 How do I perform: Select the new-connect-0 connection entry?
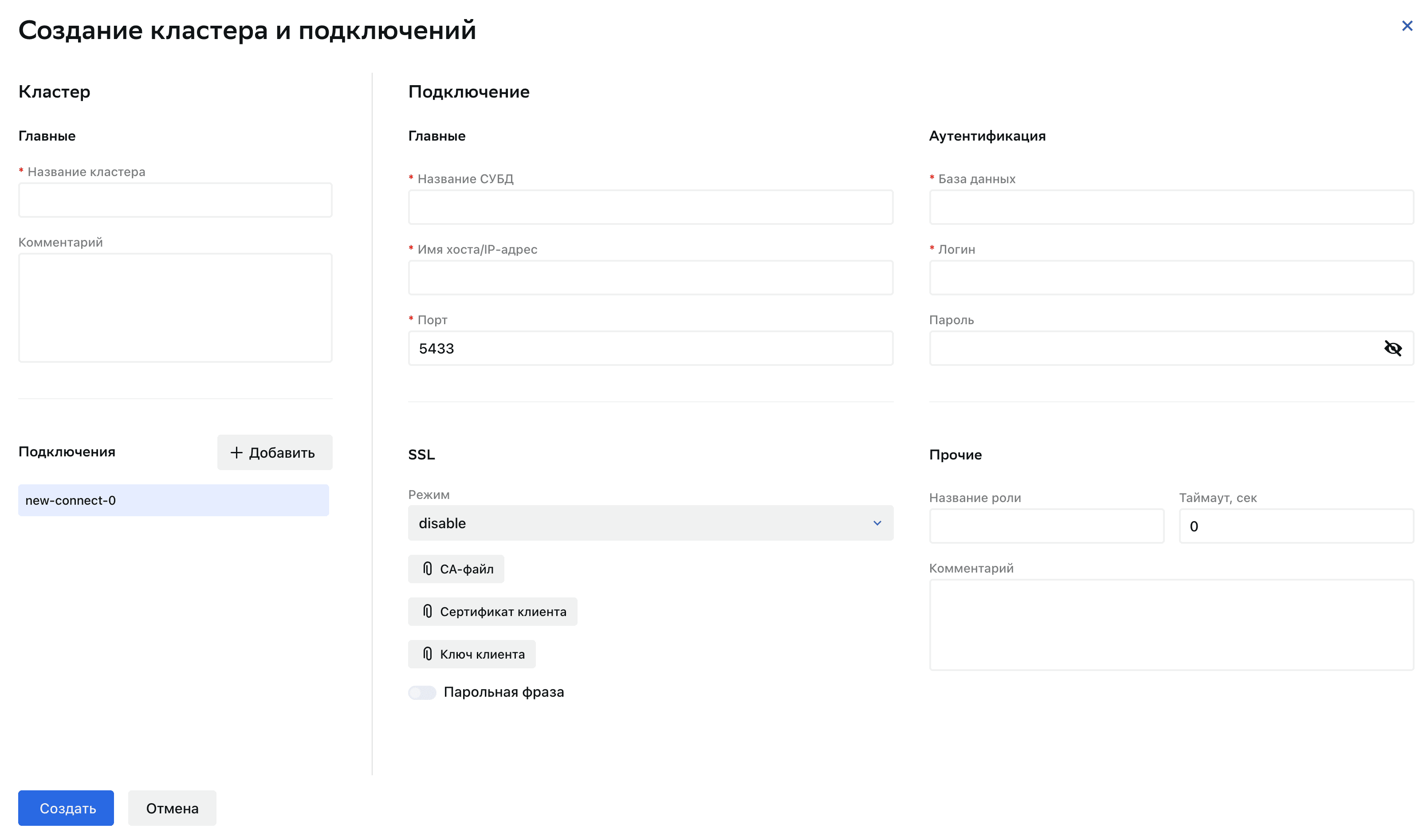173,500
